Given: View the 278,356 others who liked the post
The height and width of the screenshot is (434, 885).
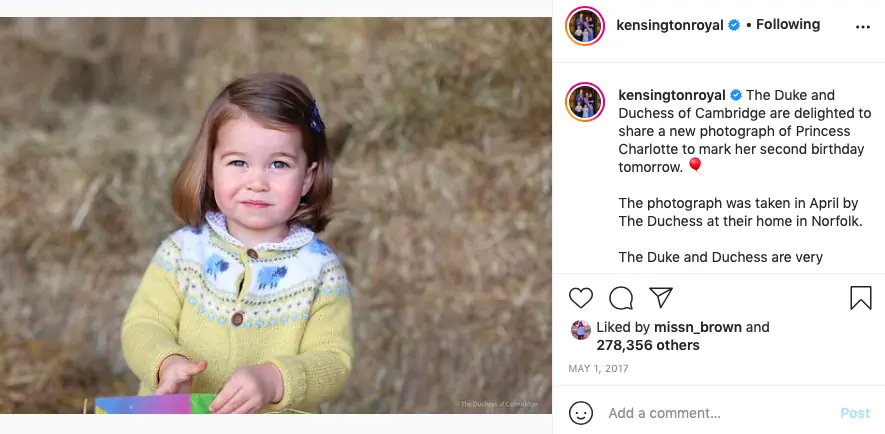Looking at the screenshot, I should [x=648, y=345].
